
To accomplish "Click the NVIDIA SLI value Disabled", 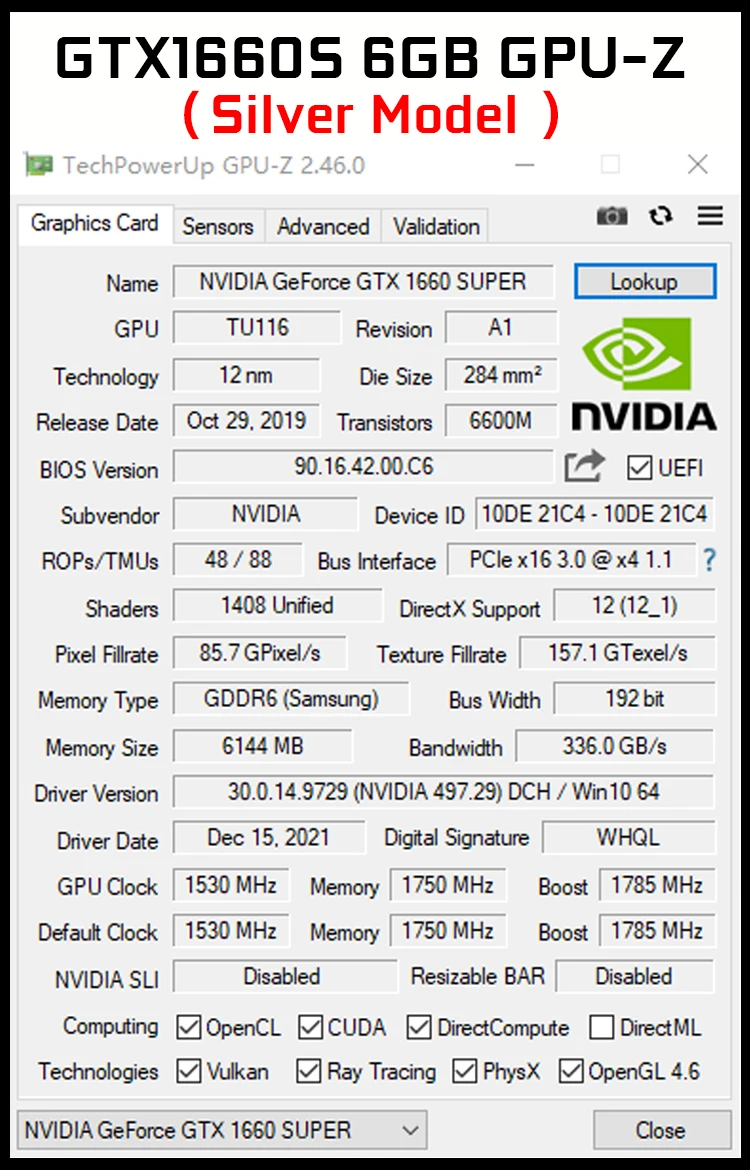I will click(x=284, y=976).
